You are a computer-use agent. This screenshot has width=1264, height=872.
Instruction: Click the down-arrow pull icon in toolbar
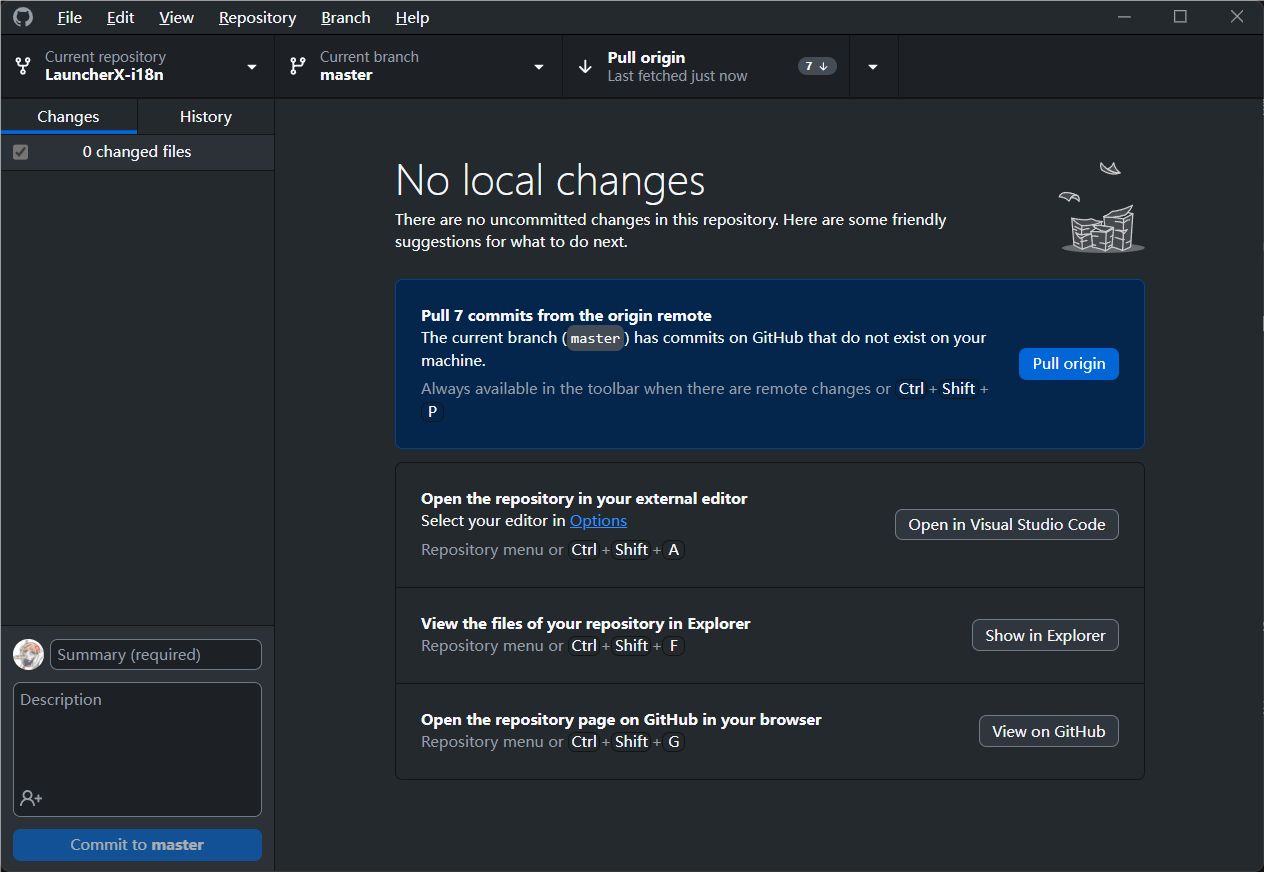(x=585, y=66)
